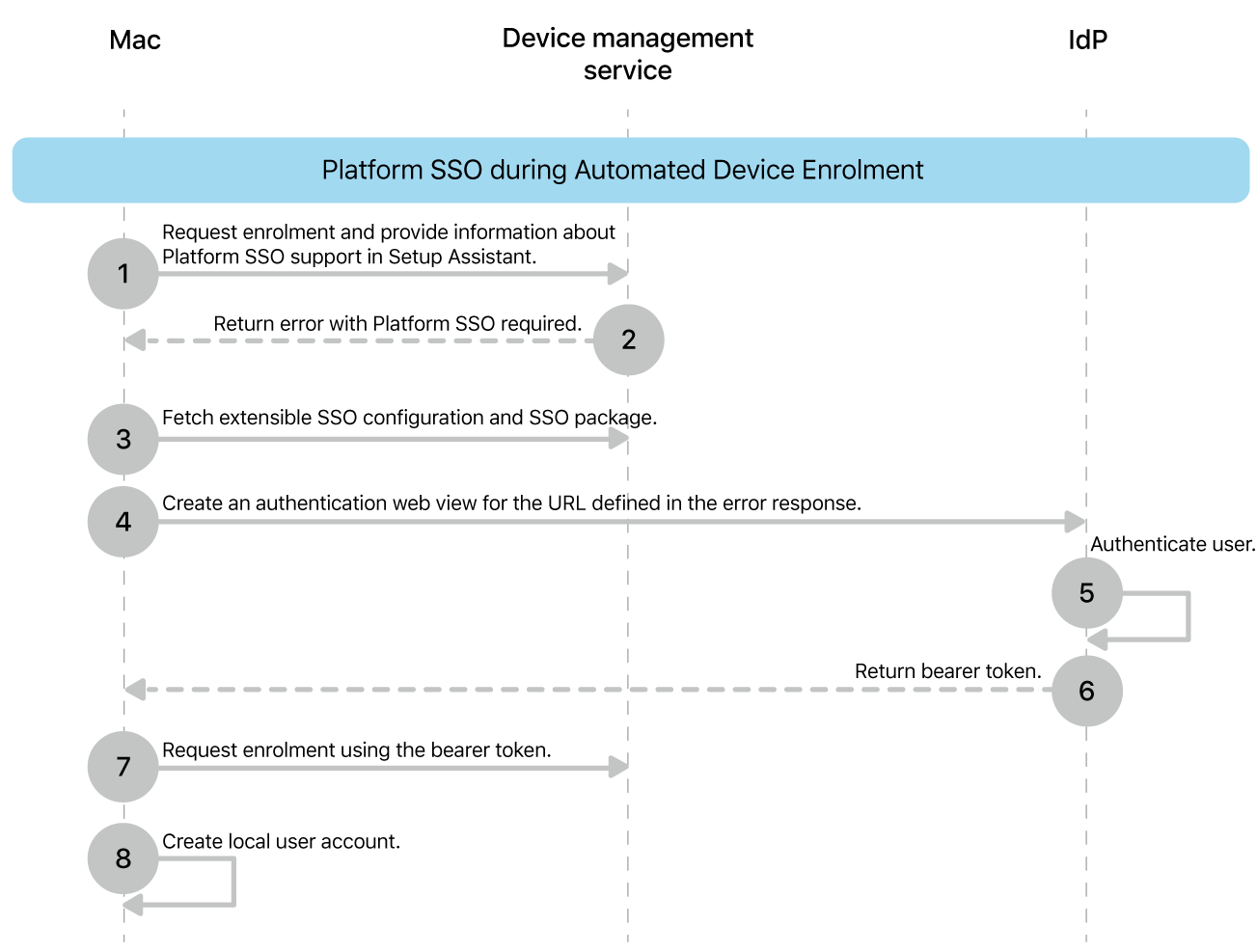This screenshot has width=1257, height=952.
Task: Click the step 4 numbered circle
Action: point(123,522)
